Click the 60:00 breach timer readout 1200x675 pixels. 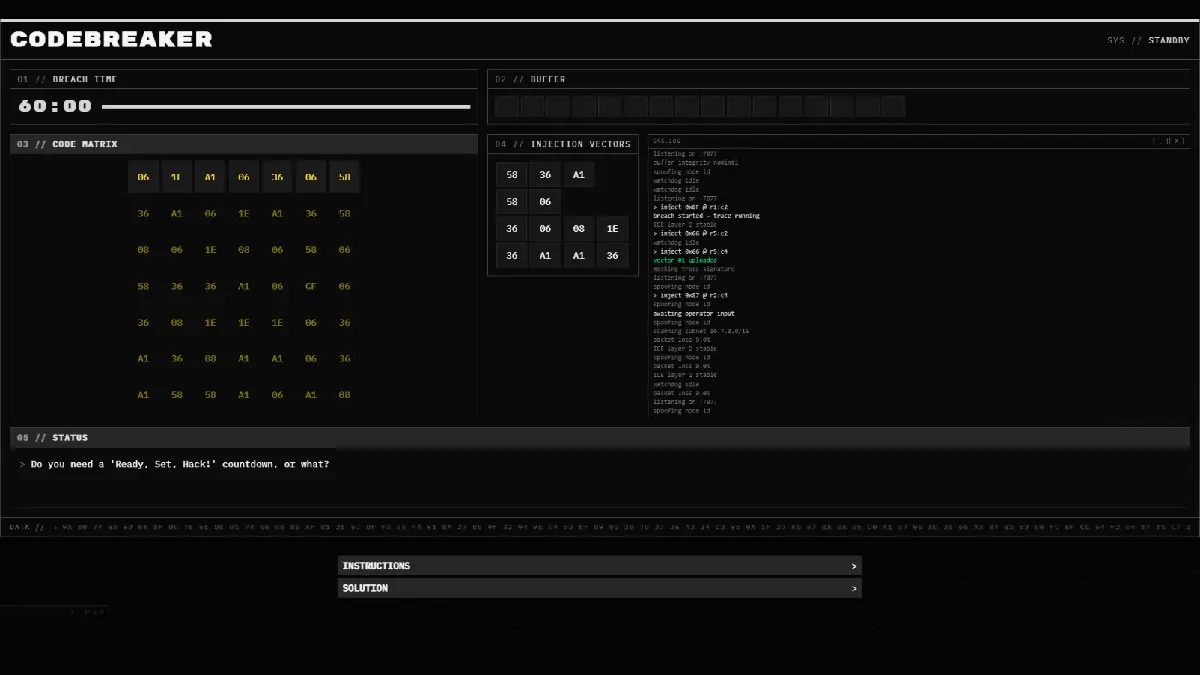(55, 106)
